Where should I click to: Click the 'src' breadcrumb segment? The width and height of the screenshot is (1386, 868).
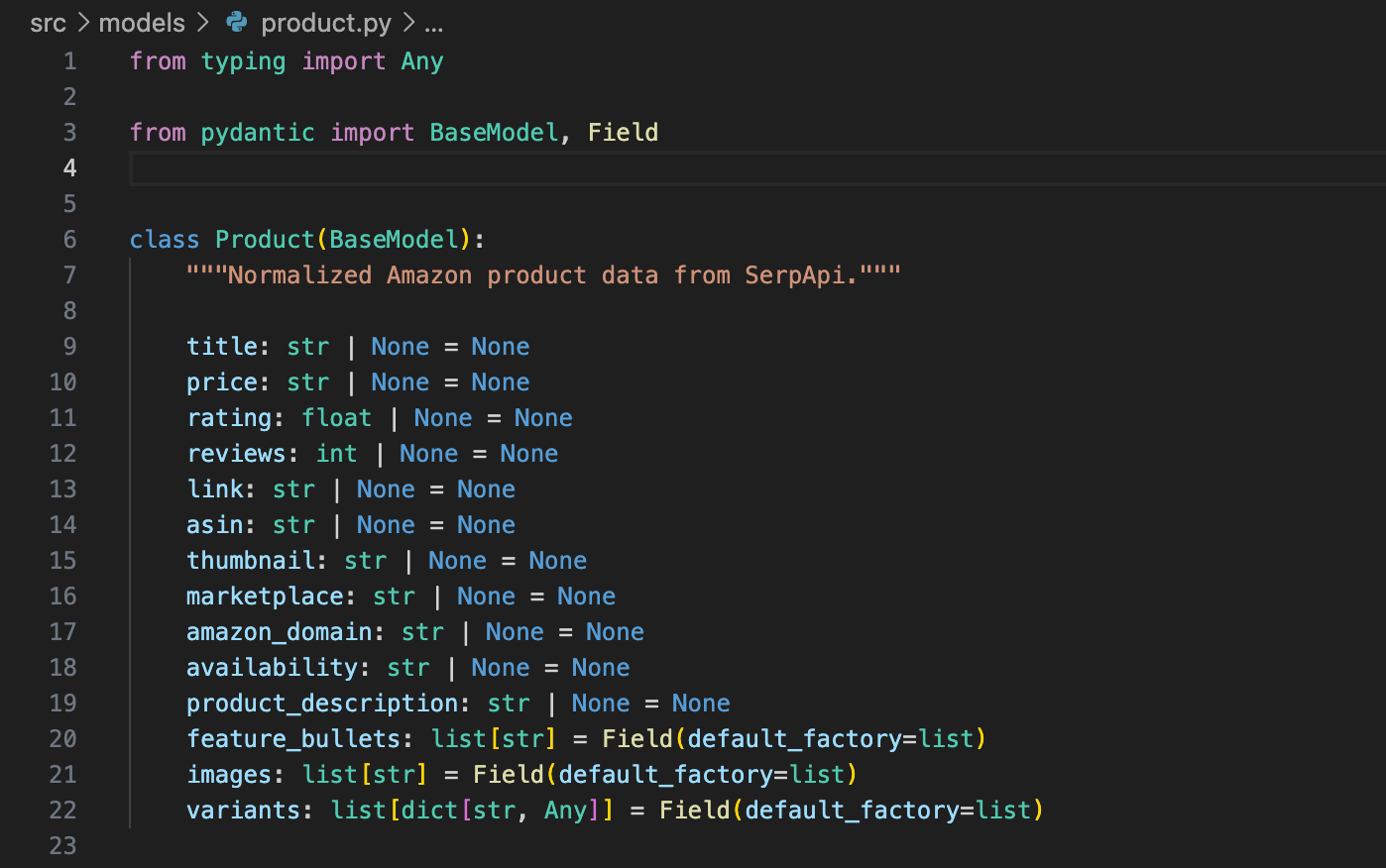48,23
